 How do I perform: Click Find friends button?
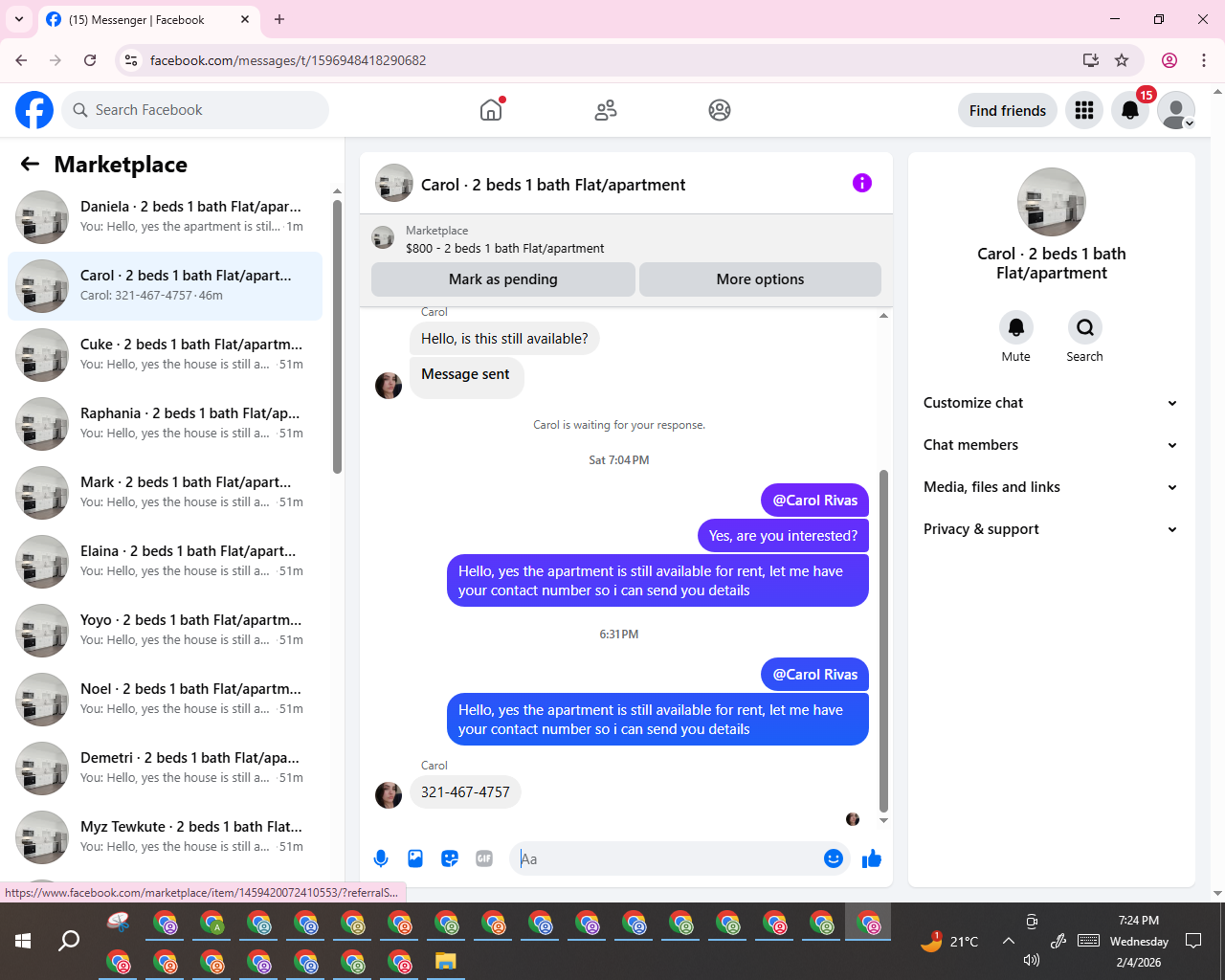click(x=1008, y=110)
